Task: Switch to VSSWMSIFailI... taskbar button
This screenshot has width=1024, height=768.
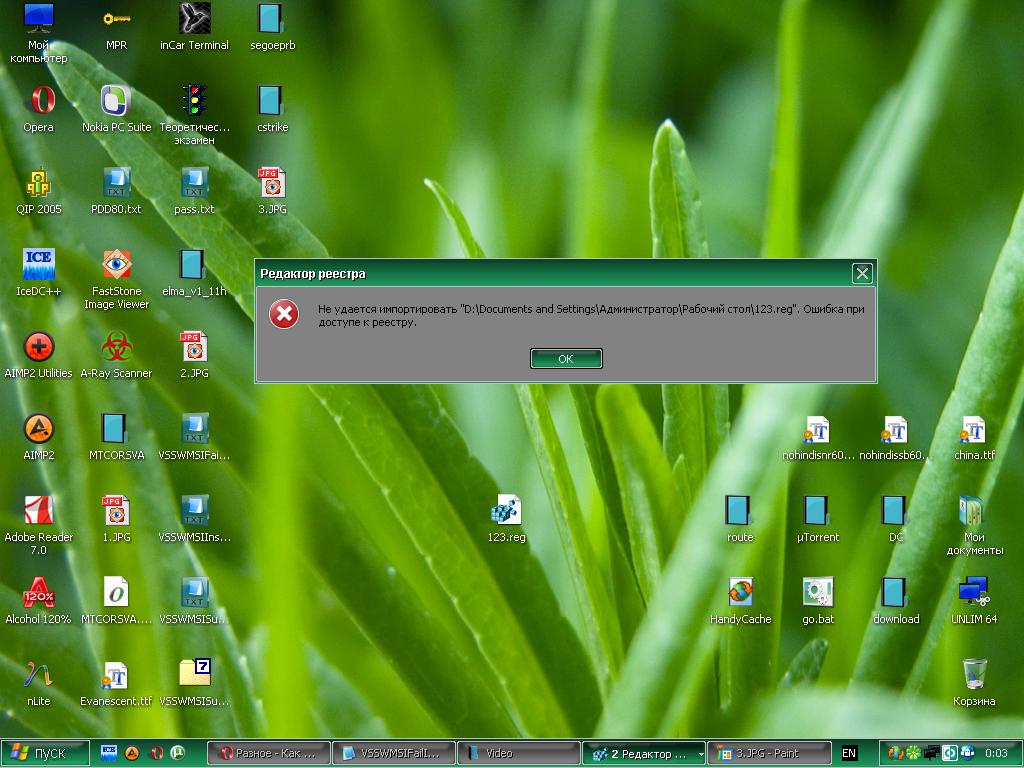Action: click(394, 753)
